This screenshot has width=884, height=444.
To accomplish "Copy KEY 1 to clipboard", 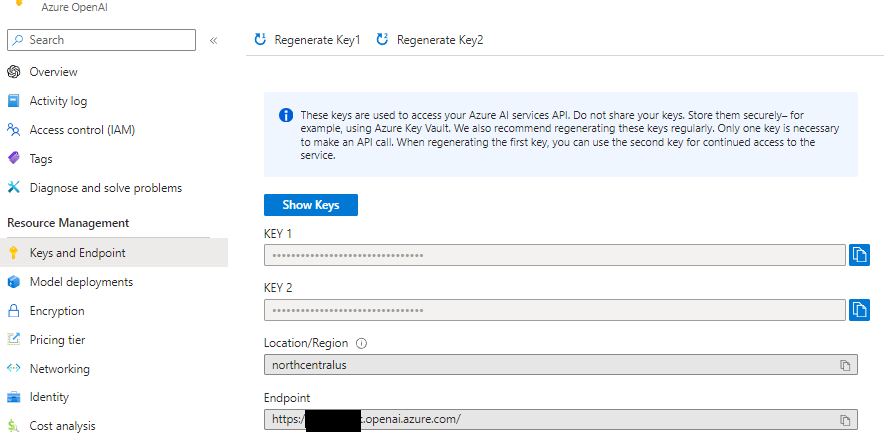I will 859,255.
